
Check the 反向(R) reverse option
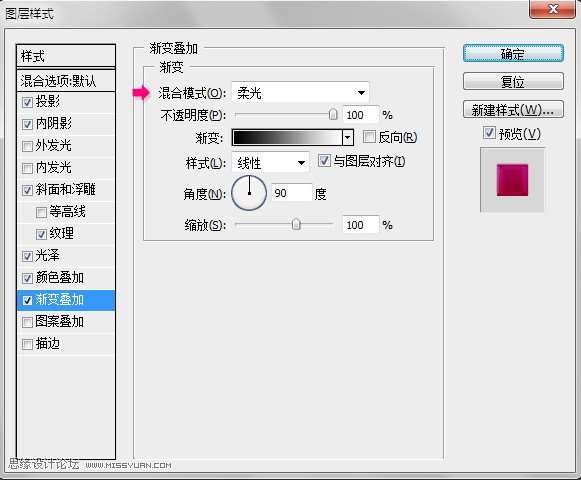click(369, 136)
